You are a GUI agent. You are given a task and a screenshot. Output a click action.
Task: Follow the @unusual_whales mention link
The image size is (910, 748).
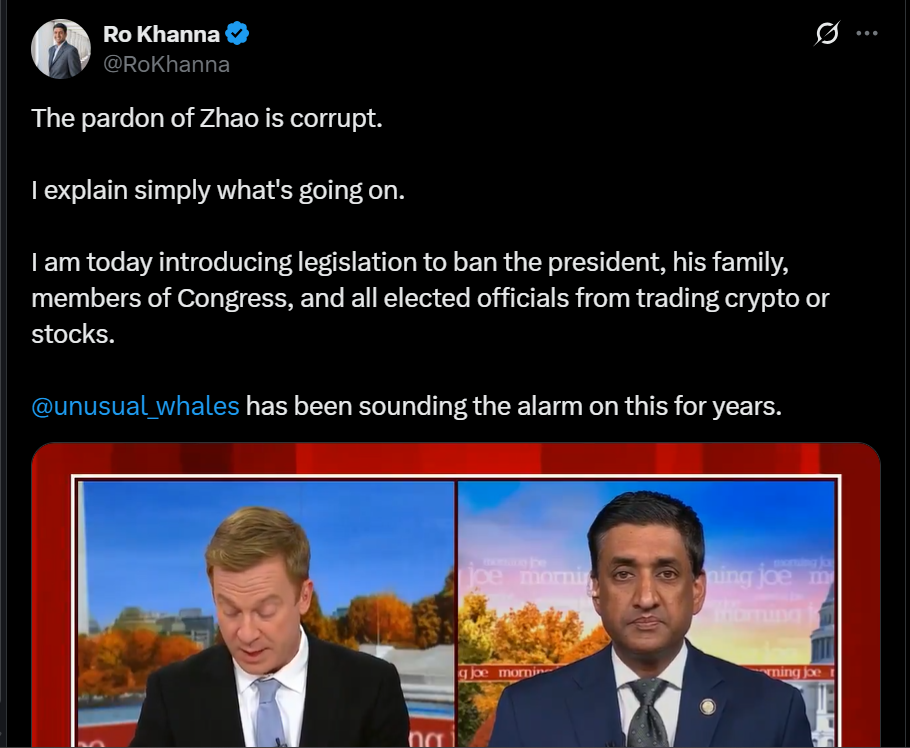(135, 406)
